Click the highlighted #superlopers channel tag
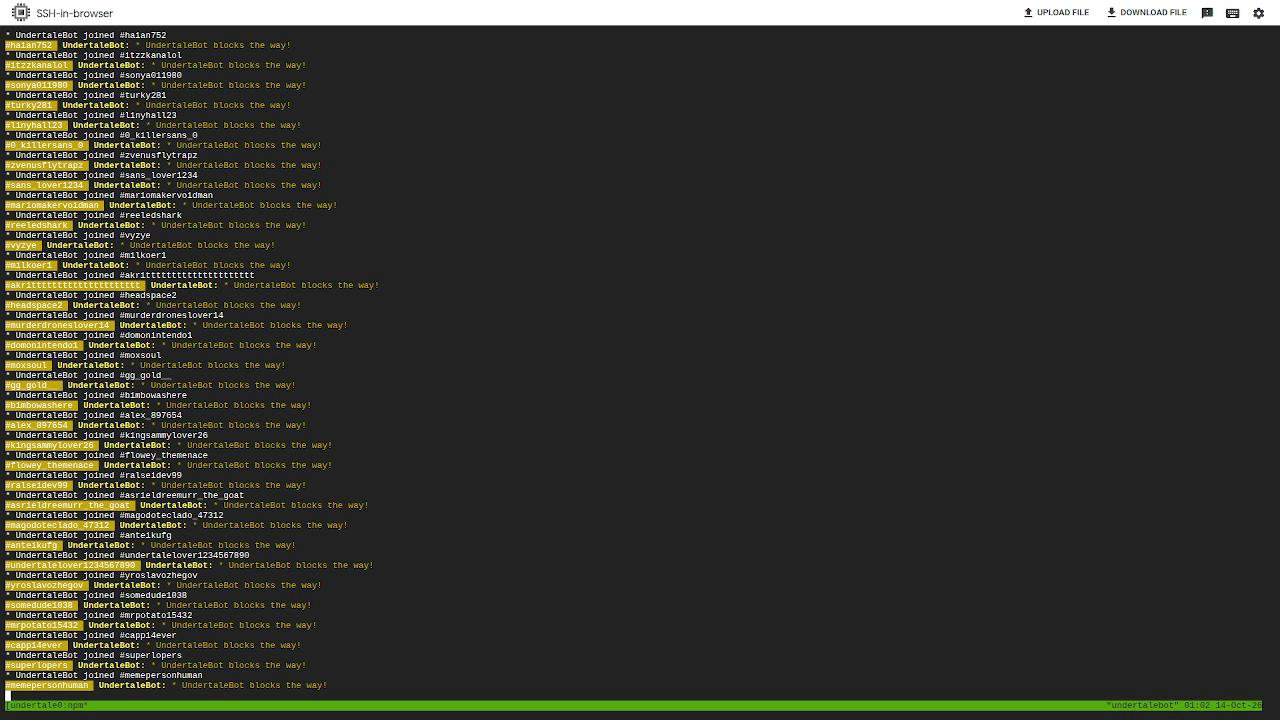The width and height of the screenshot is (1280, 720). click(x=38, y=665)
